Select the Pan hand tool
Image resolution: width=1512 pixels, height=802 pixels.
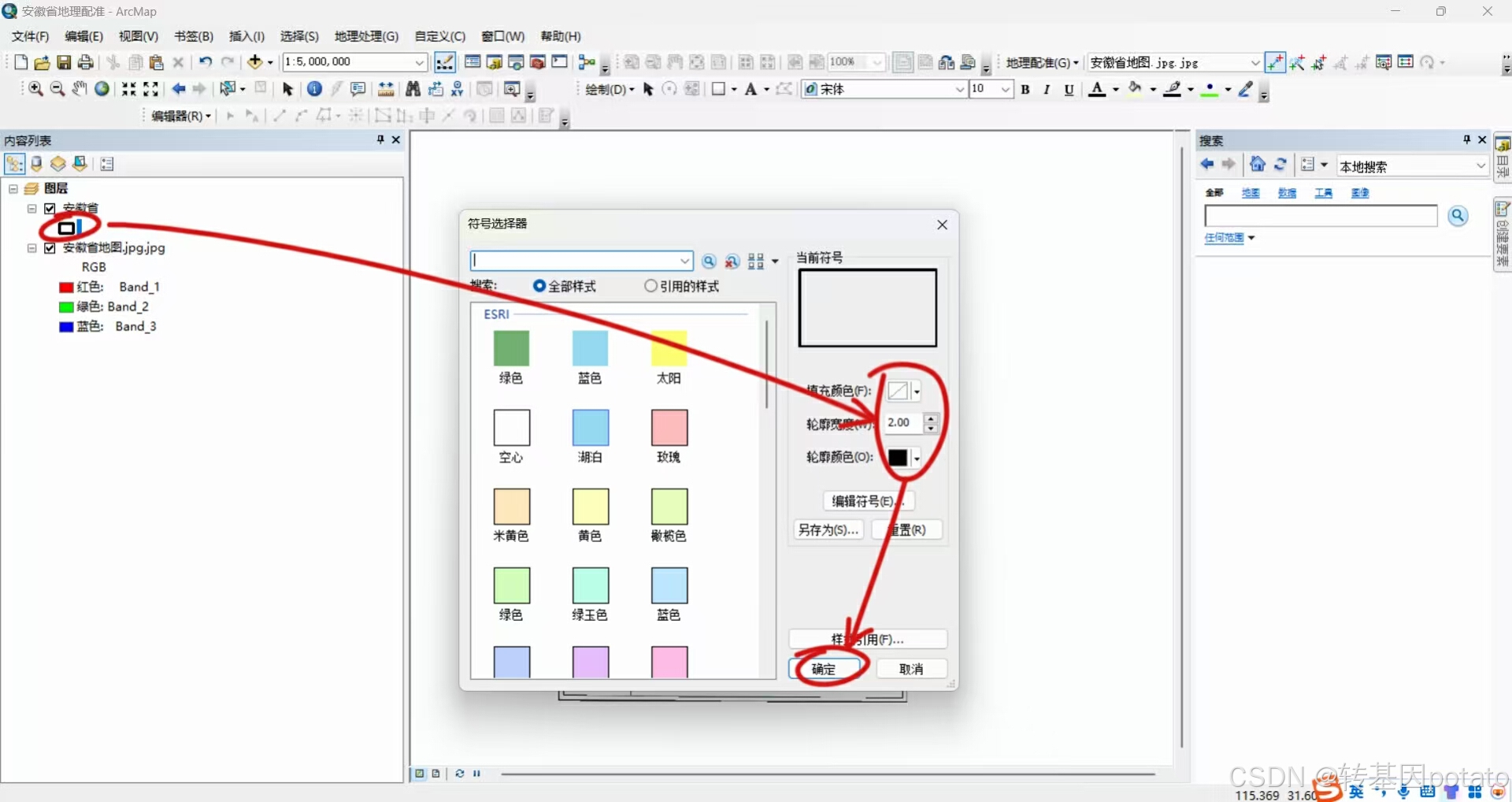pos(80,89)
